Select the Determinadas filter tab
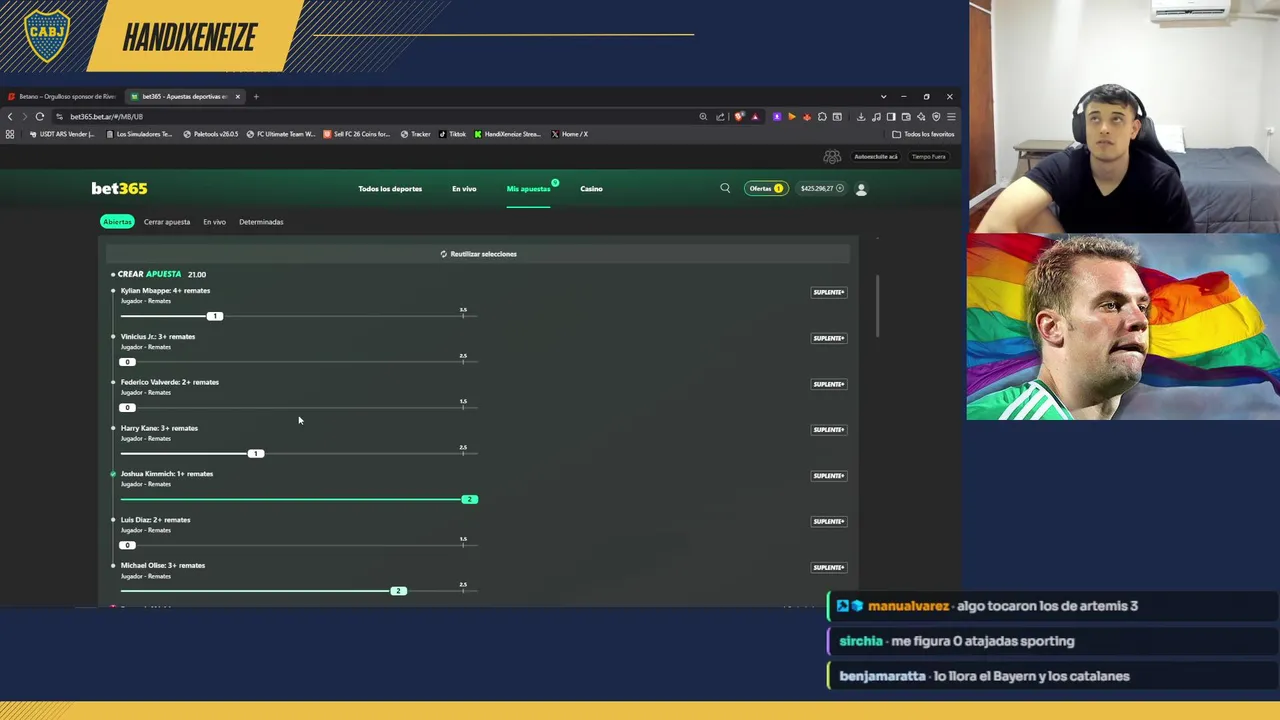Image resolution: width=1280 pixels, height=720 pixels. click(x=261, y=222)
